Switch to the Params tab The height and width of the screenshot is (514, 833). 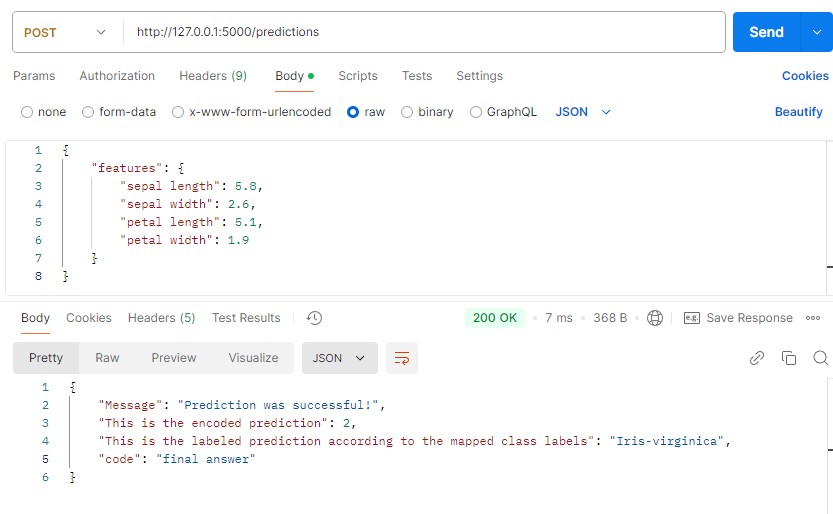coord(34,76)
